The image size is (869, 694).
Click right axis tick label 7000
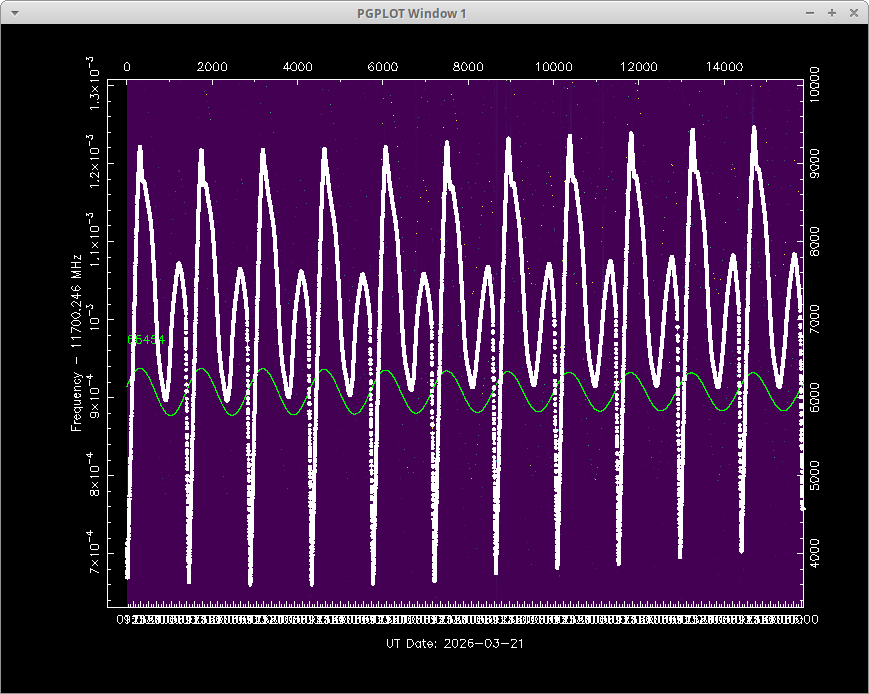tap(814, 319)
